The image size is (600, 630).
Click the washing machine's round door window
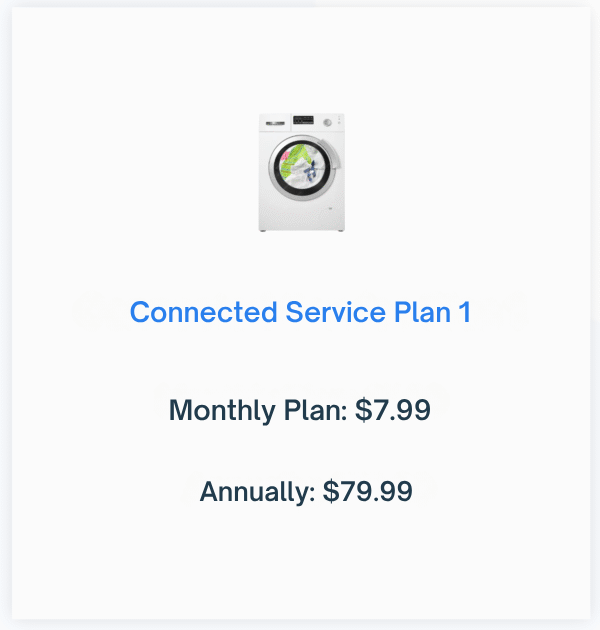pos(302,168)
